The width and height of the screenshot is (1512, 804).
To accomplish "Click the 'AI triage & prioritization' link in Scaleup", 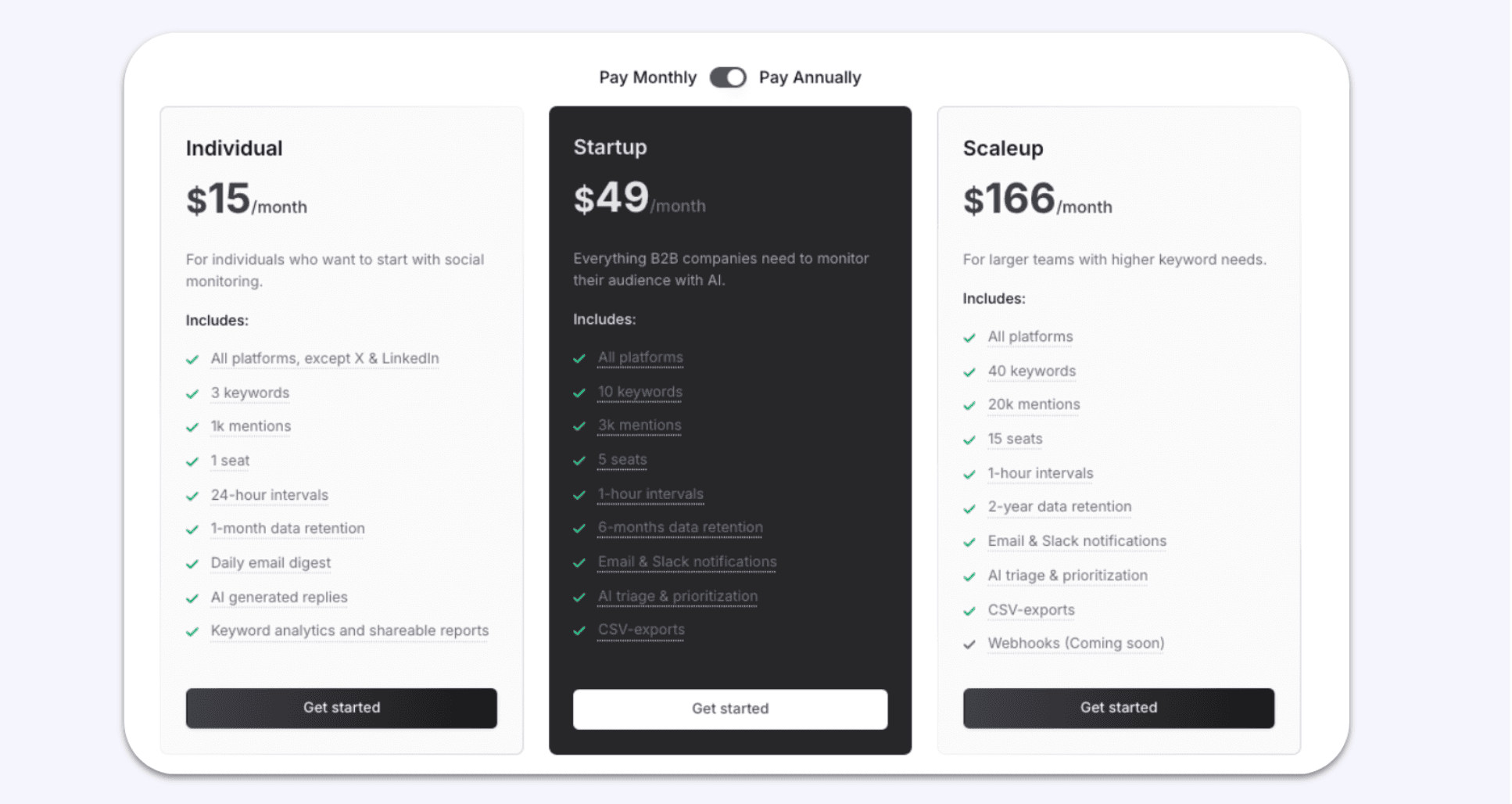I will tap(1068, 576).
